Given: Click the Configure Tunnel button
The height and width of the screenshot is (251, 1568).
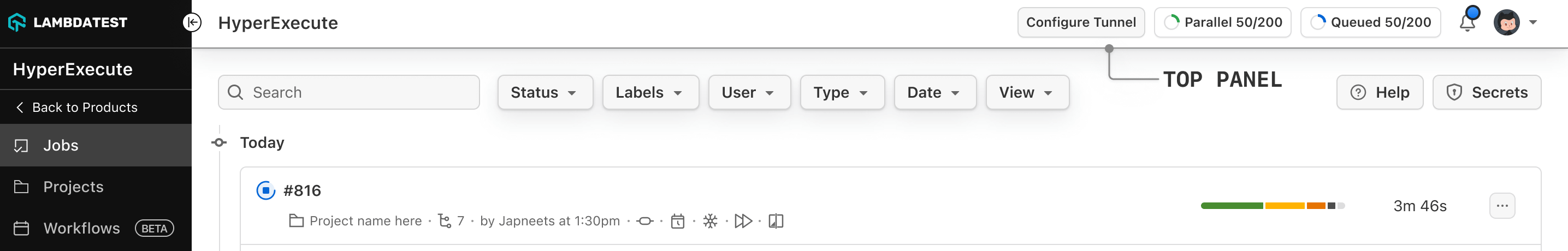Looking at the screenshot, I should (x=1080, y=22).
